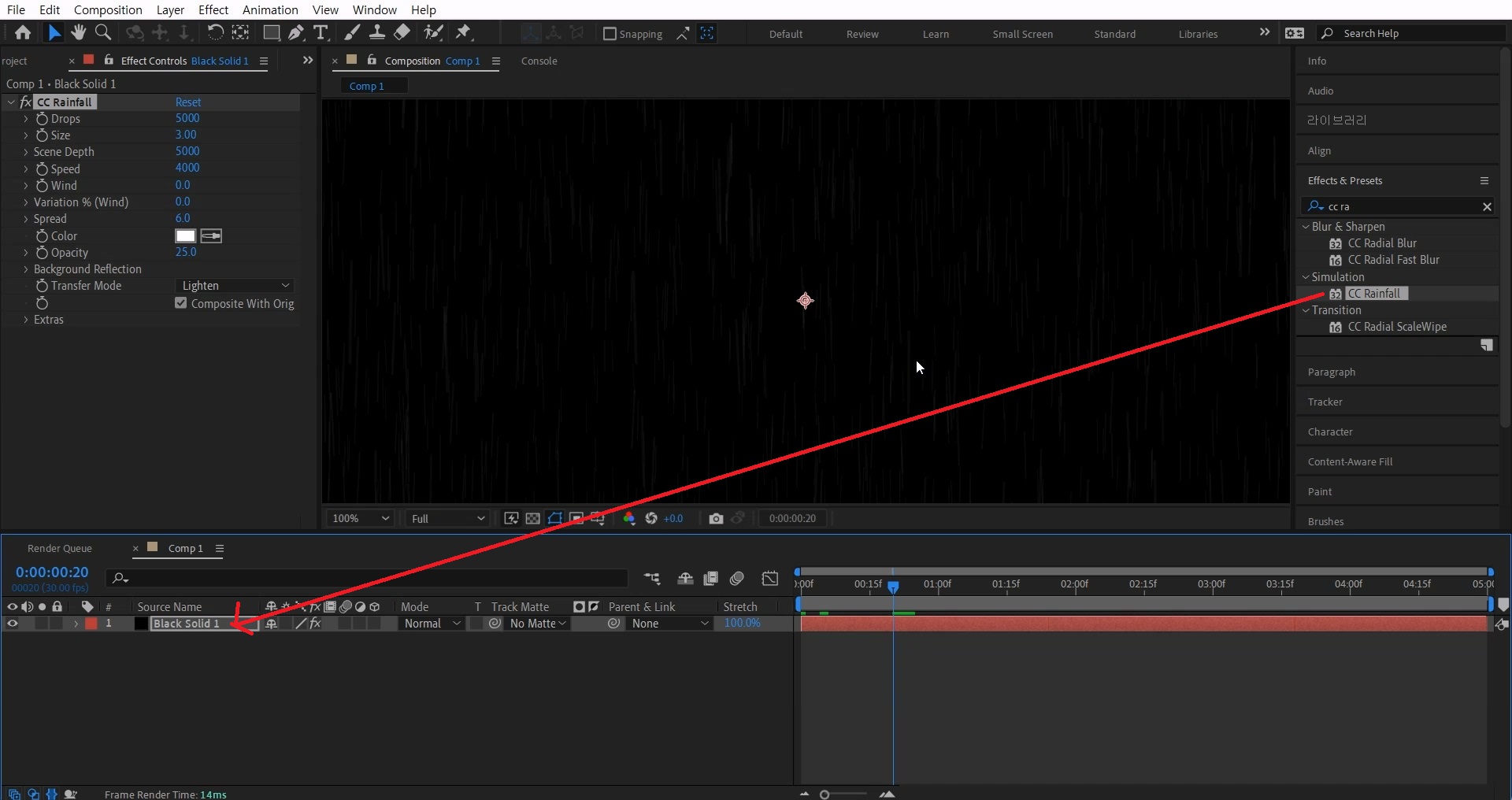Viewport: 1512px width, 800px height.
Task: Collapse the Simulation effects category
Action: pos(1306,277)
